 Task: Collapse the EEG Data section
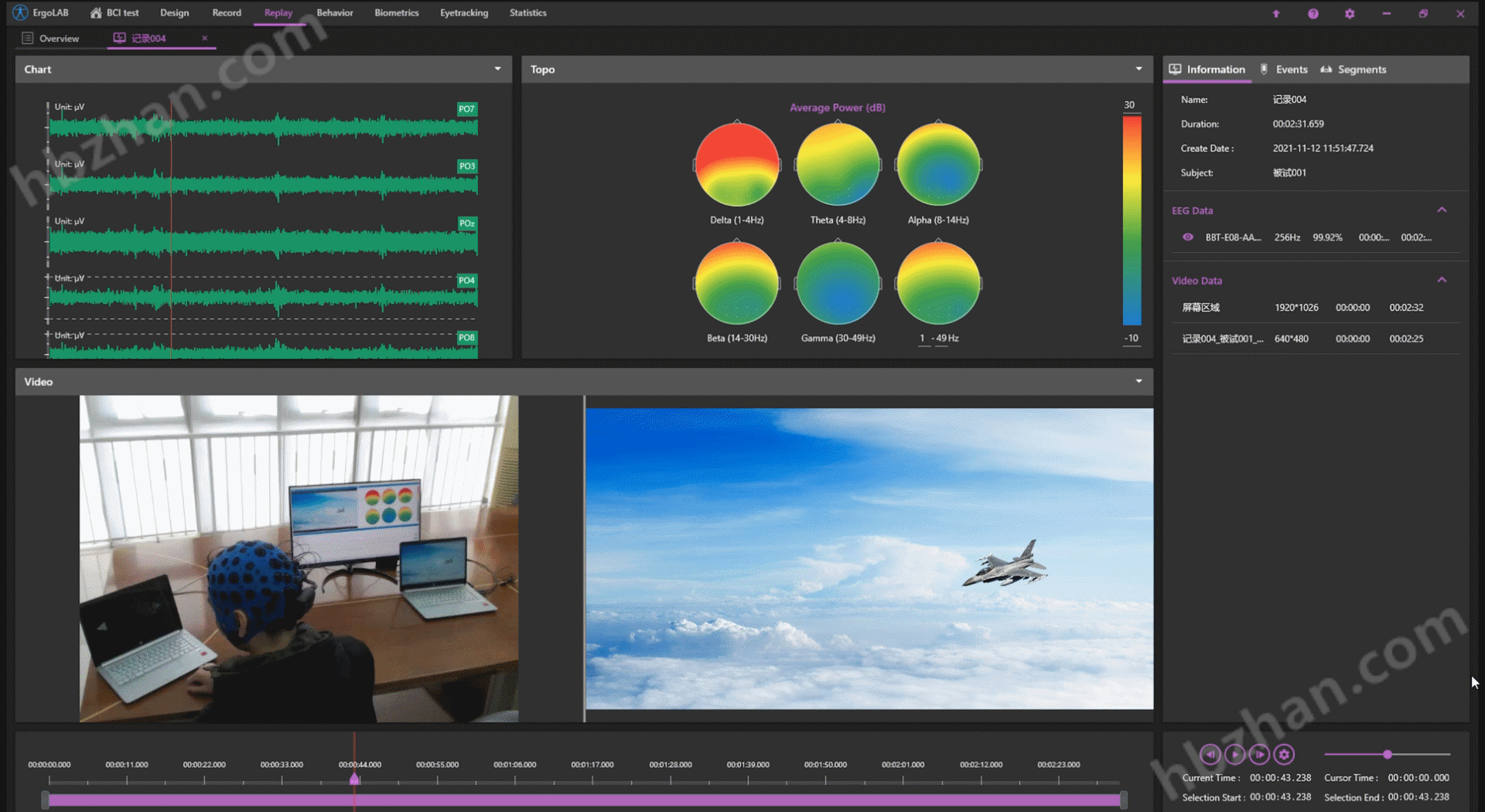(x=1442, y=210)
